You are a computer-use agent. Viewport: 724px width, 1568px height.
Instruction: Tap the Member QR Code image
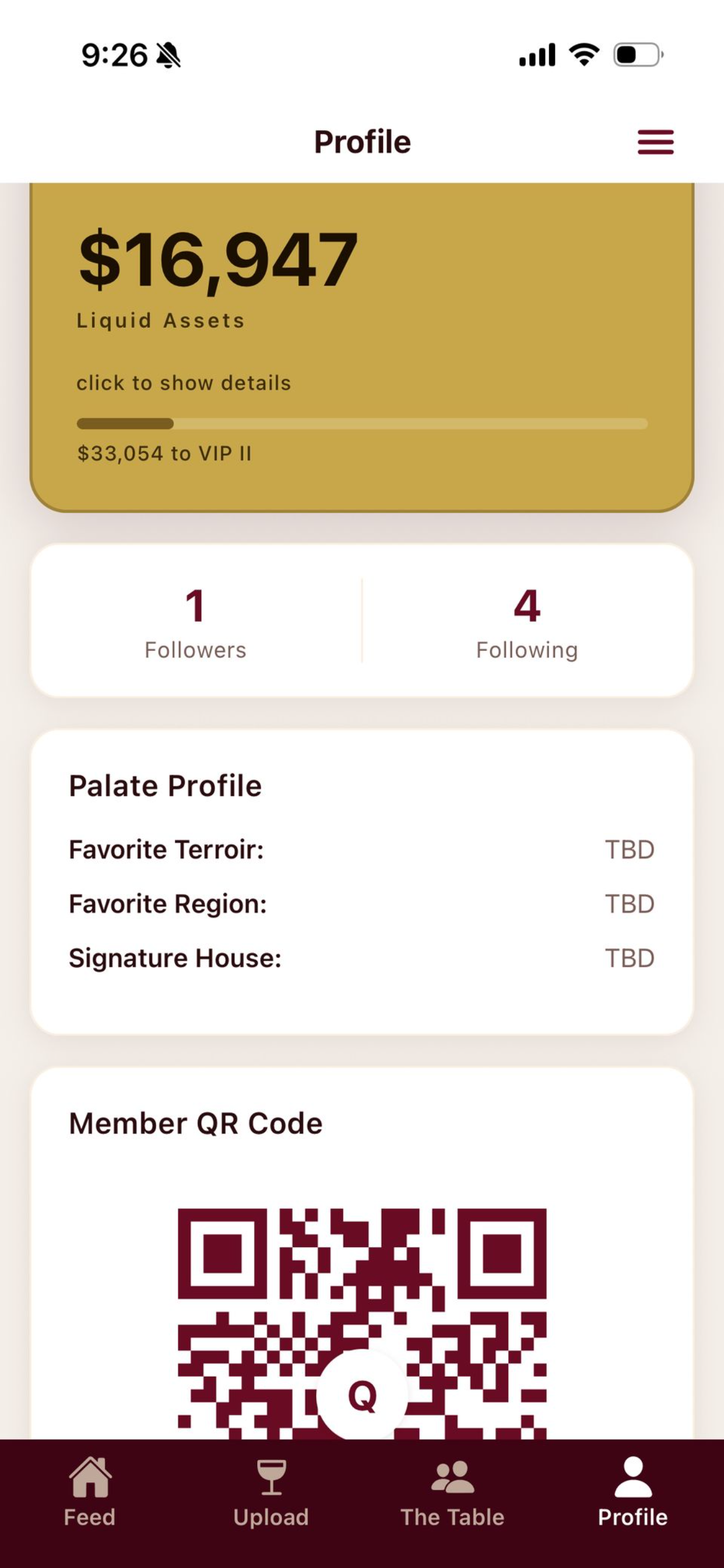coord(362,1324)
